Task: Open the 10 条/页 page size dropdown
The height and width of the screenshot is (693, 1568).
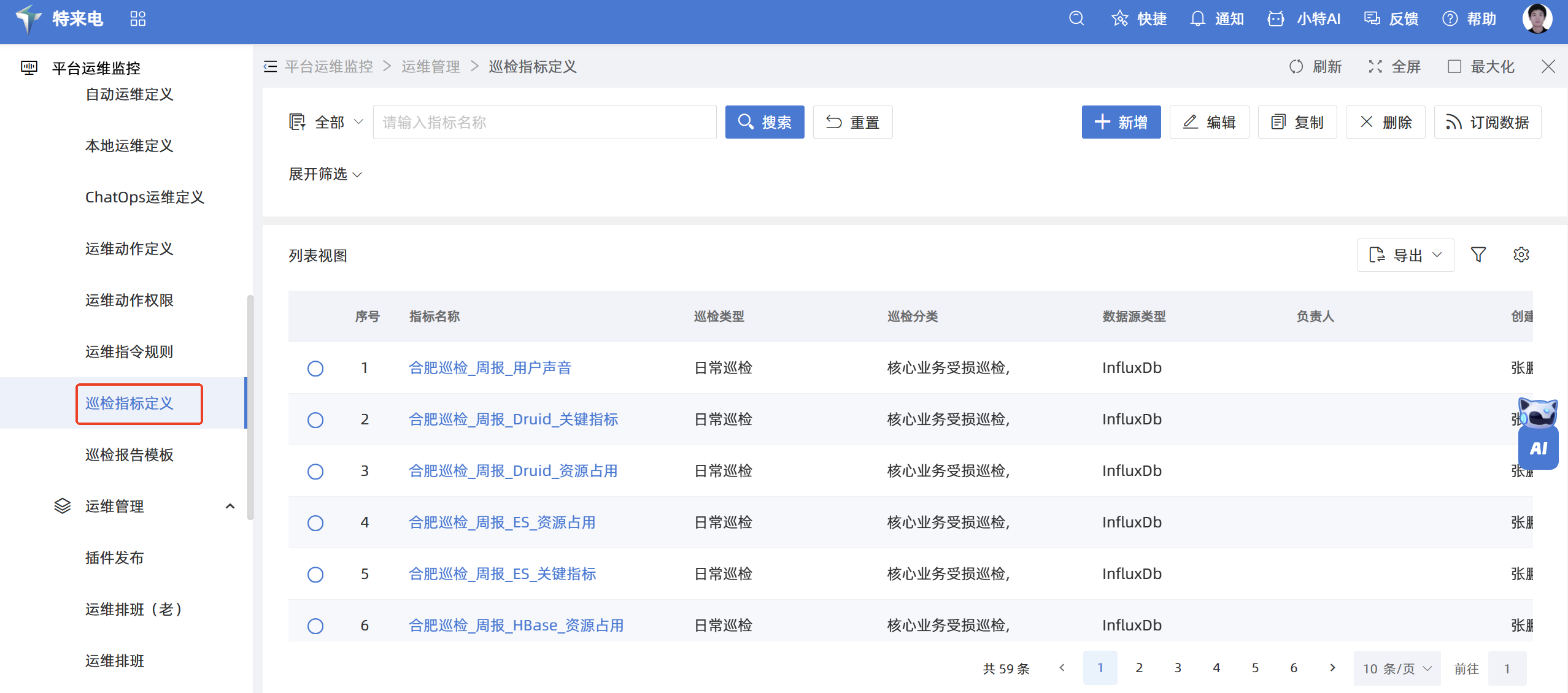Action: [x=1397, y=668]
